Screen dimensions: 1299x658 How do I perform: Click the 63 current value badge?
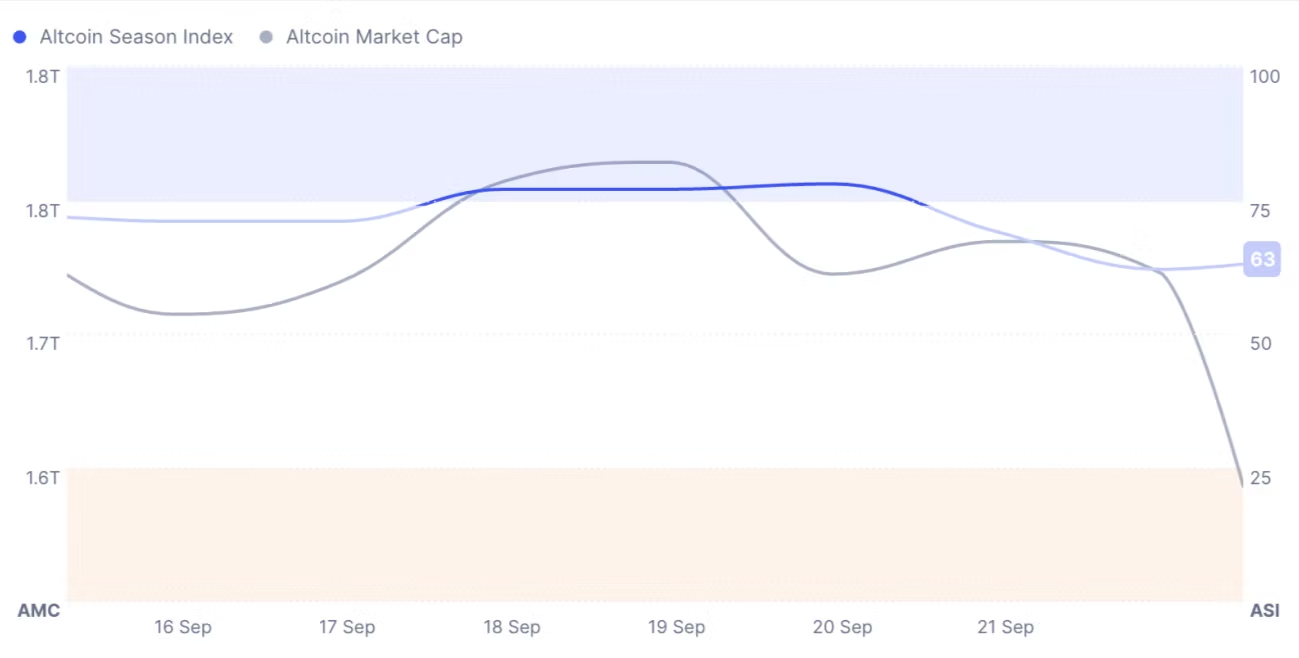tap(1262, 260)
